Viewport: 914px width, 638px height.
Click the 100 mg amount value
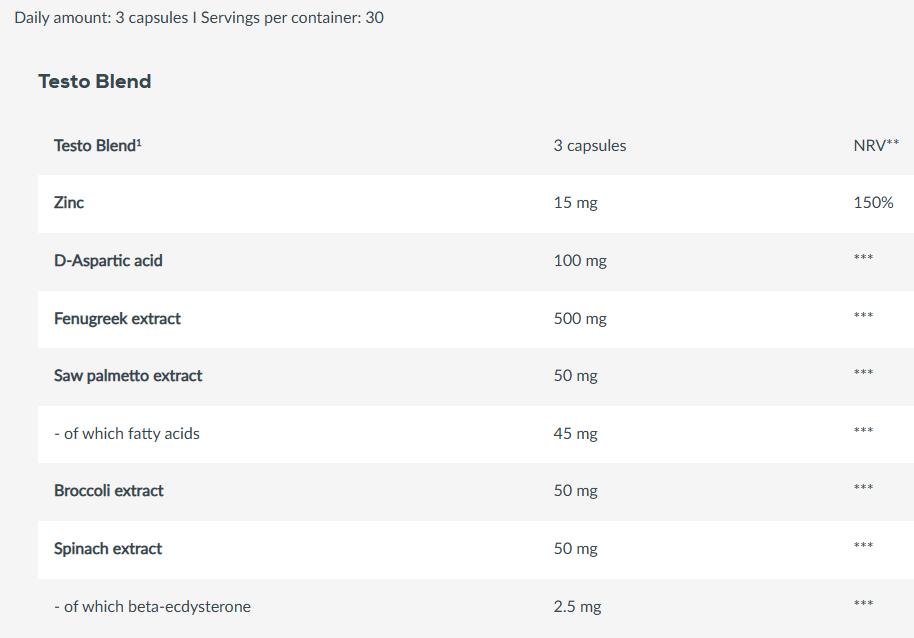tap(580, 261)
